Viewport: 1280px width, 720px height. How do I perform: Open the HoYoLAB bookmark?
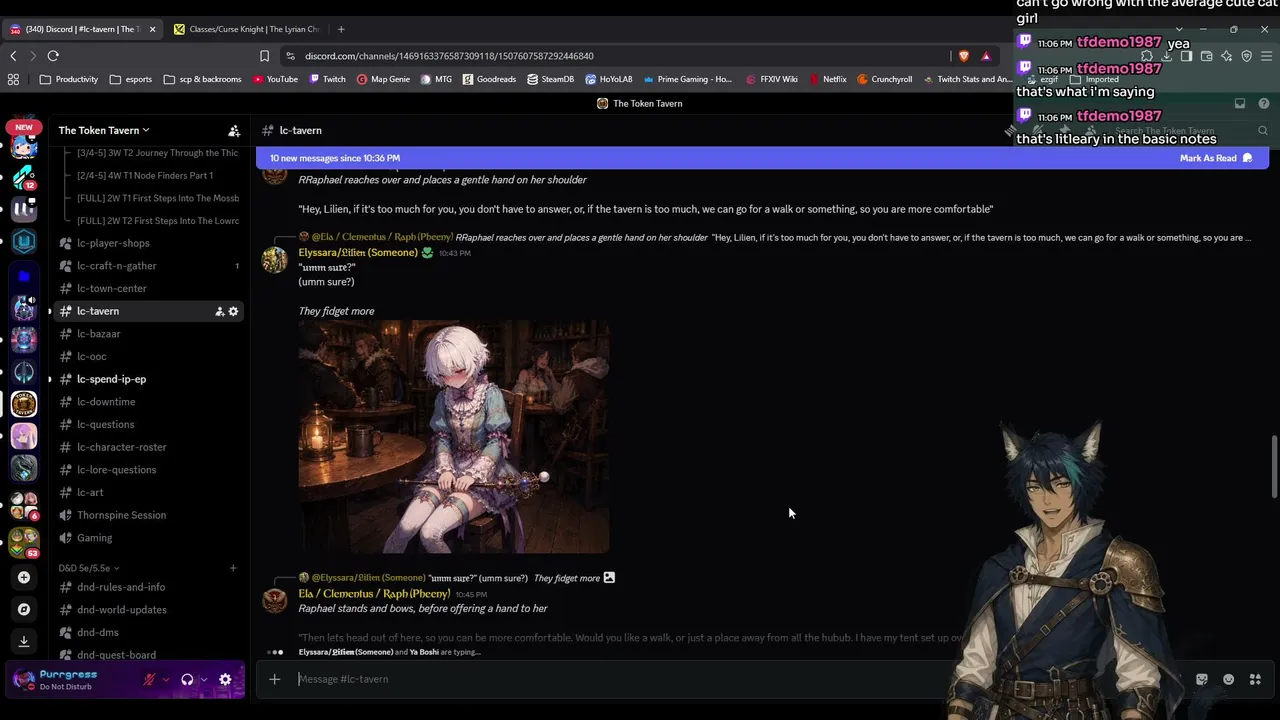[609, 79]
